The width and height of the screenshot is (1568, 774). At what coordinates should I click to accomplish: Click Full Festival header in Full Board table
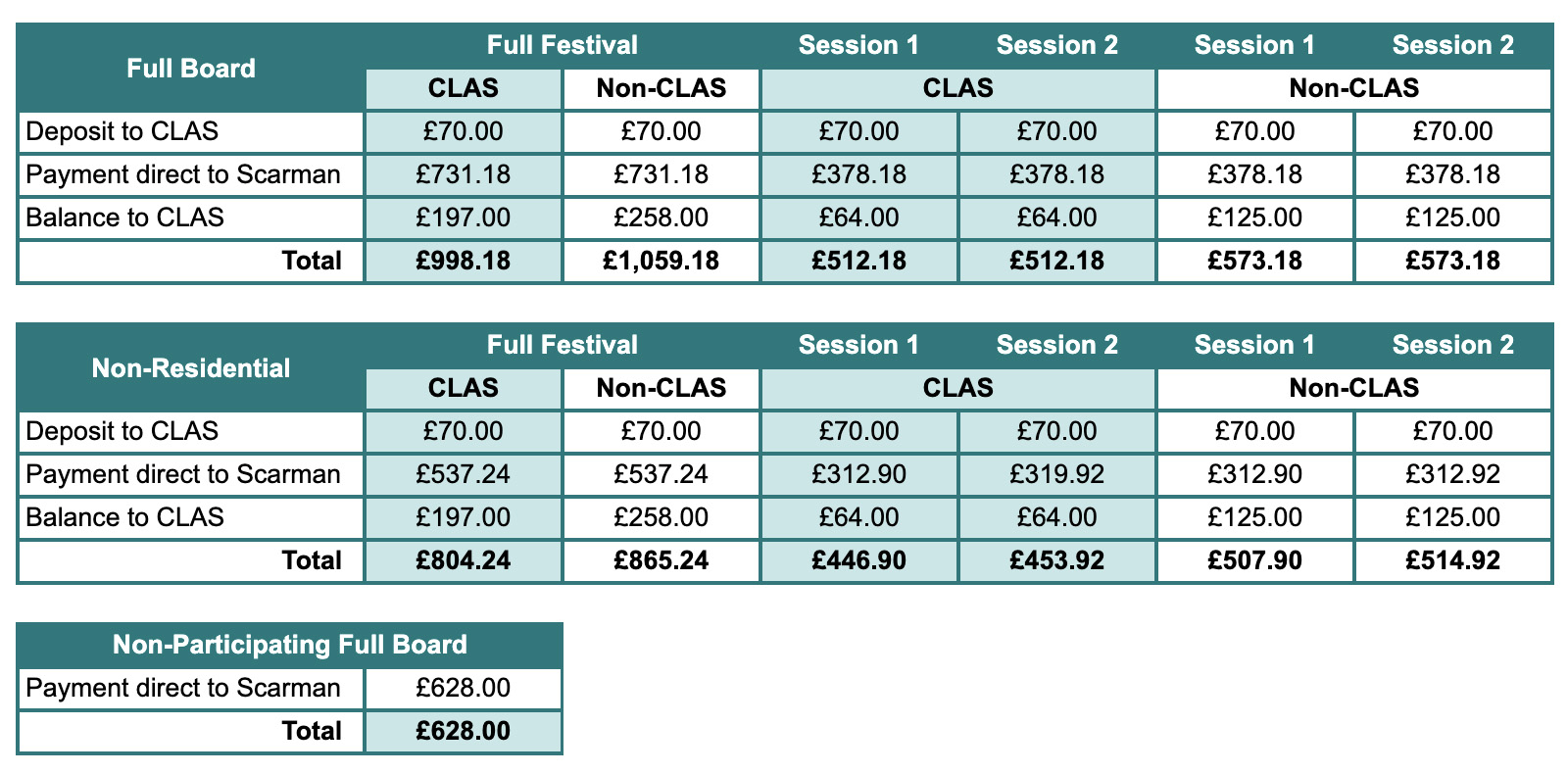pos(563,45)
